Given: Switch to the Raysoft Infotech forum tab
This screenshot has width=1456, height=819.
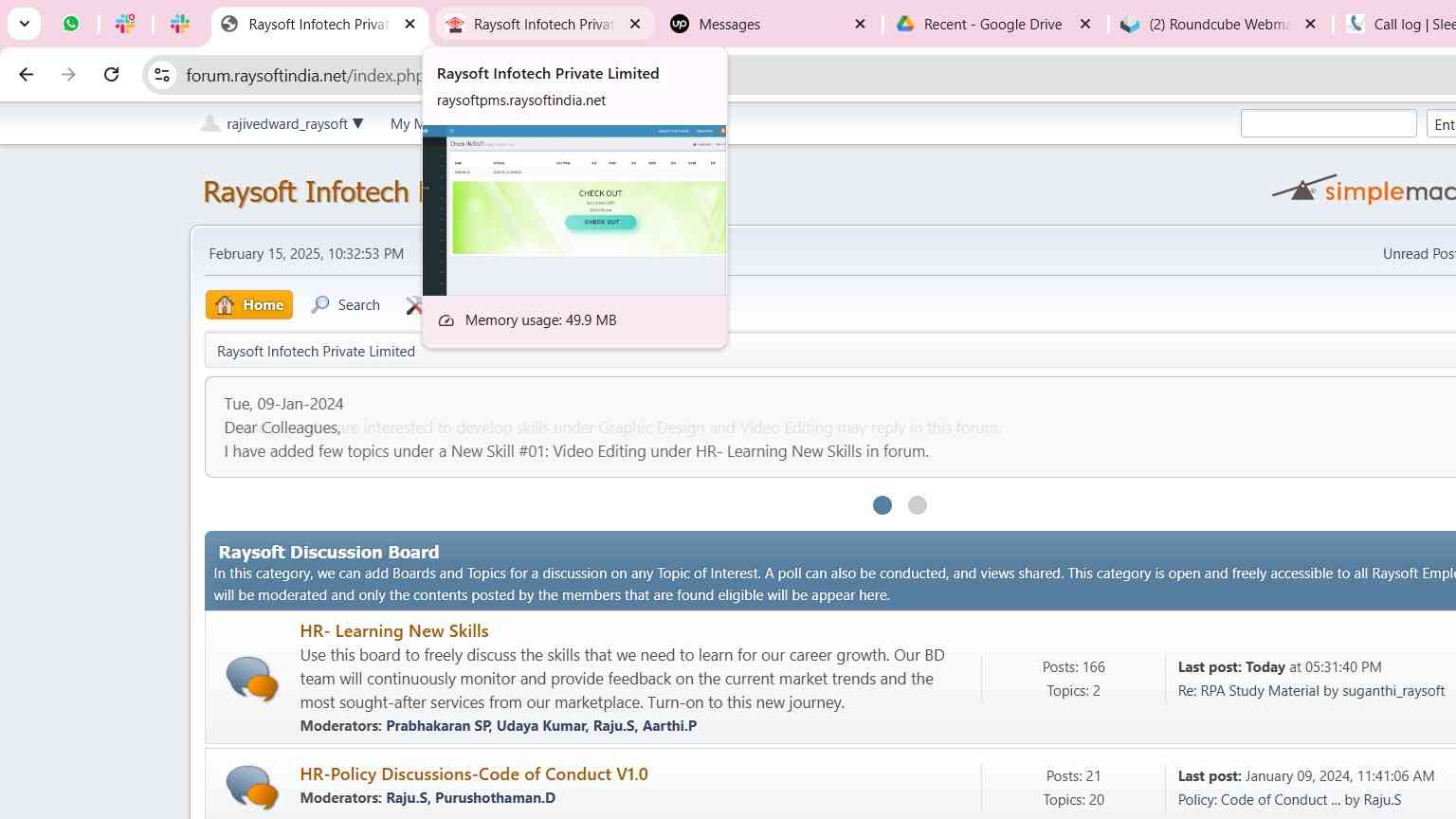Looking at the screenshot, I should click(318, 24).
